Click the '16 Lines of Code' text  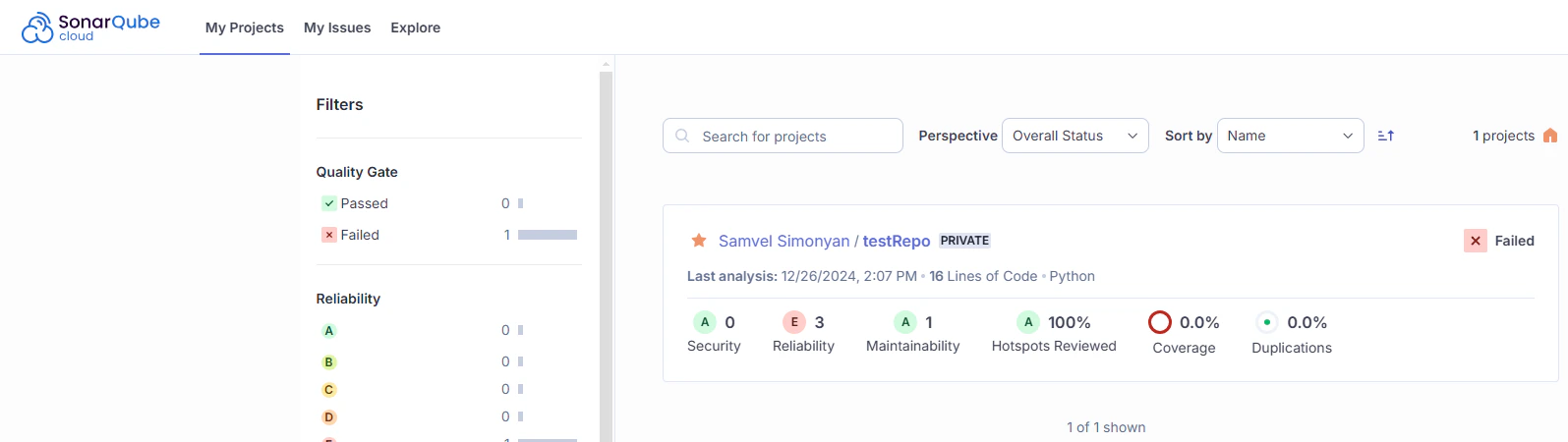(983, 276)
